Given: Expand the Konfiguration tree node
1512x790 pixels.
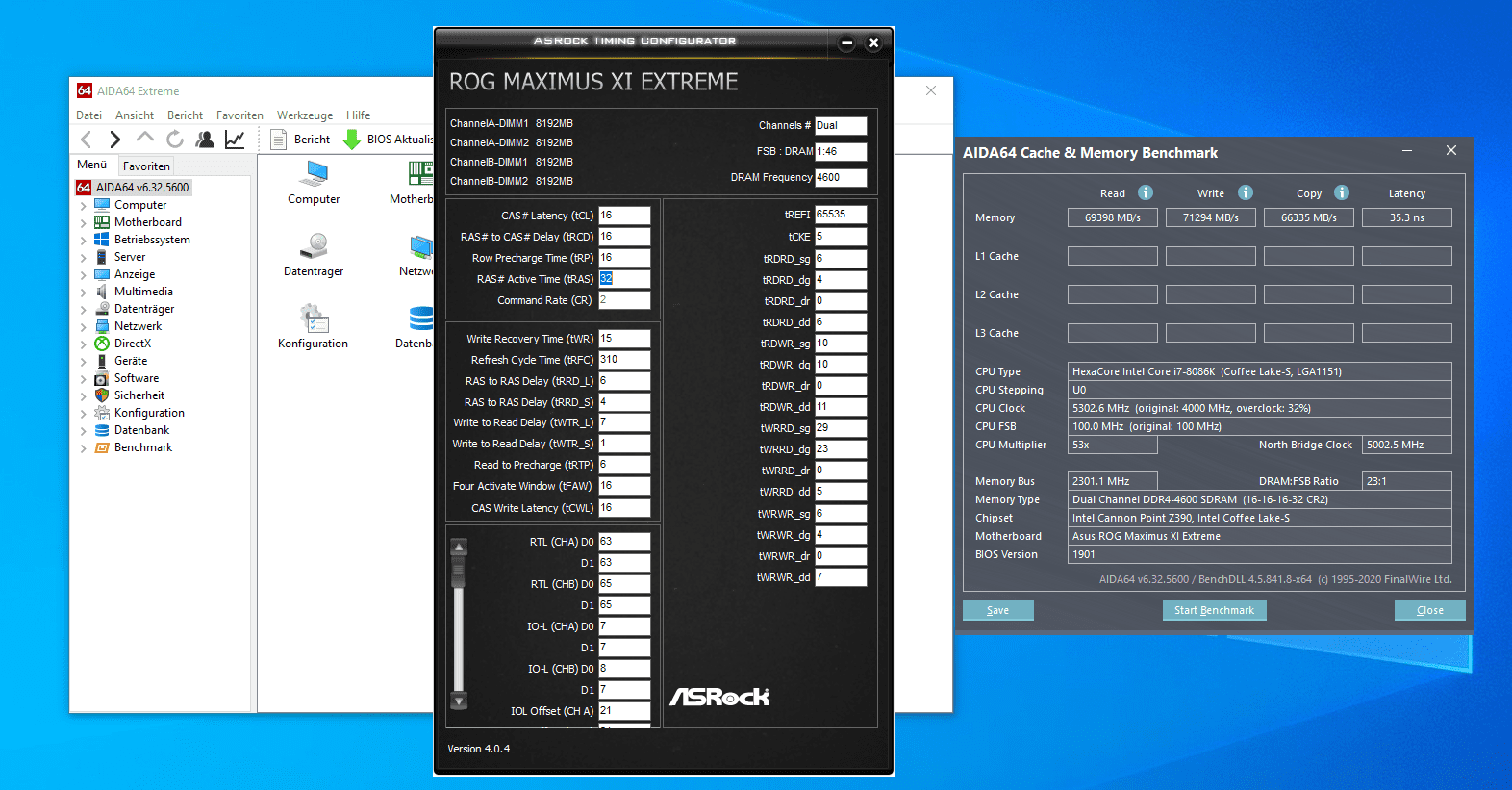Looking at the screenshot, I should (83, 414).
